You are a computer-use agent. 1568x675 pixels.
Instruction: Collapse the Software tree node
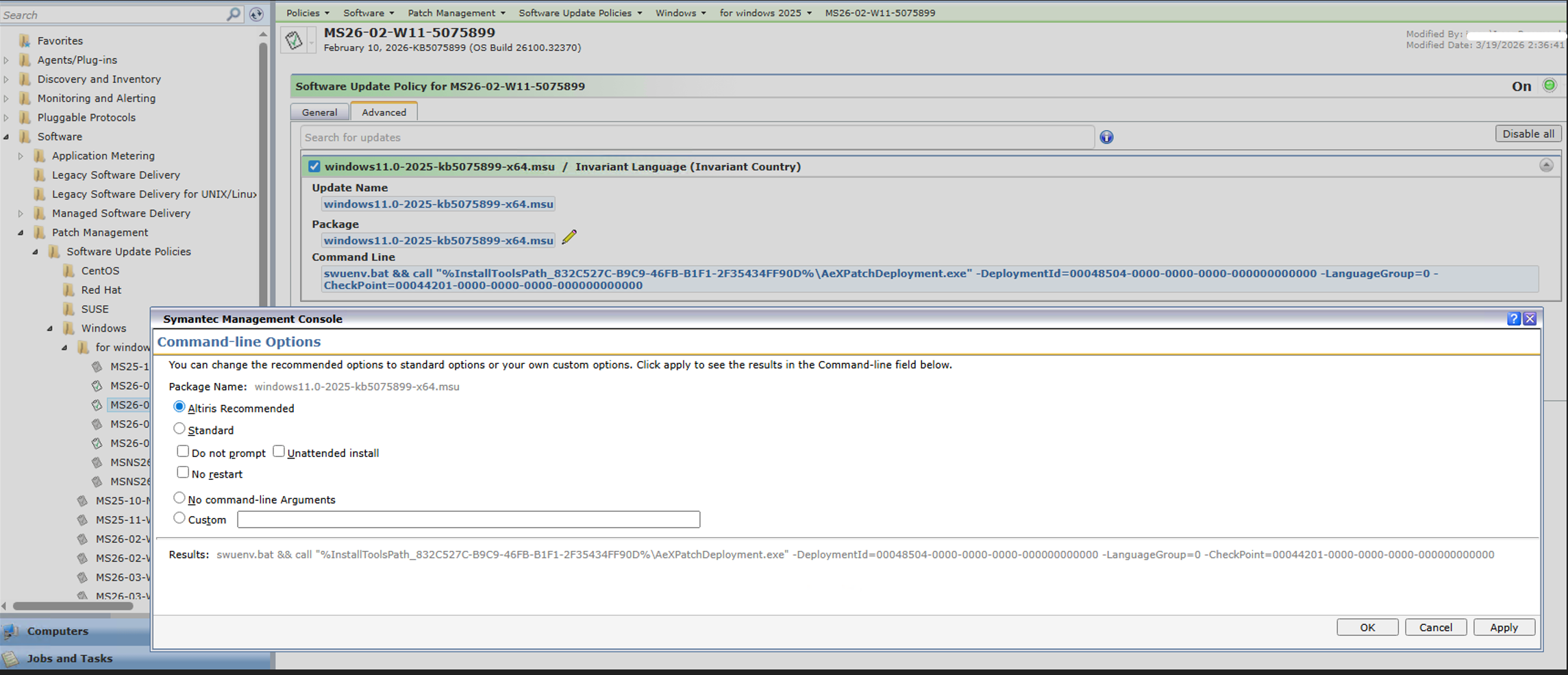(x=7, y=136)
